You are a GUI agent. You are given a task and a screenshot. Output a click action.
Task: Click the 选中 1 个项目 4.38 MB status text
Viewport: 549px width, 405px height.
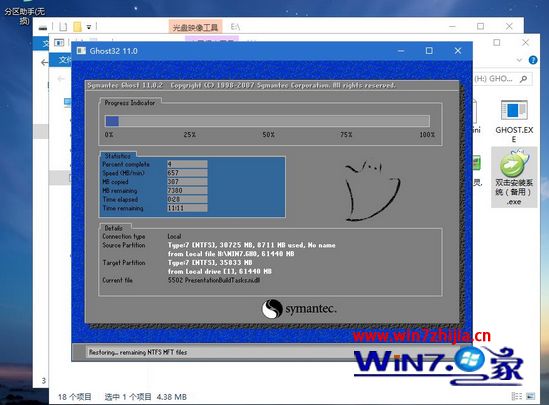(145, 397)
